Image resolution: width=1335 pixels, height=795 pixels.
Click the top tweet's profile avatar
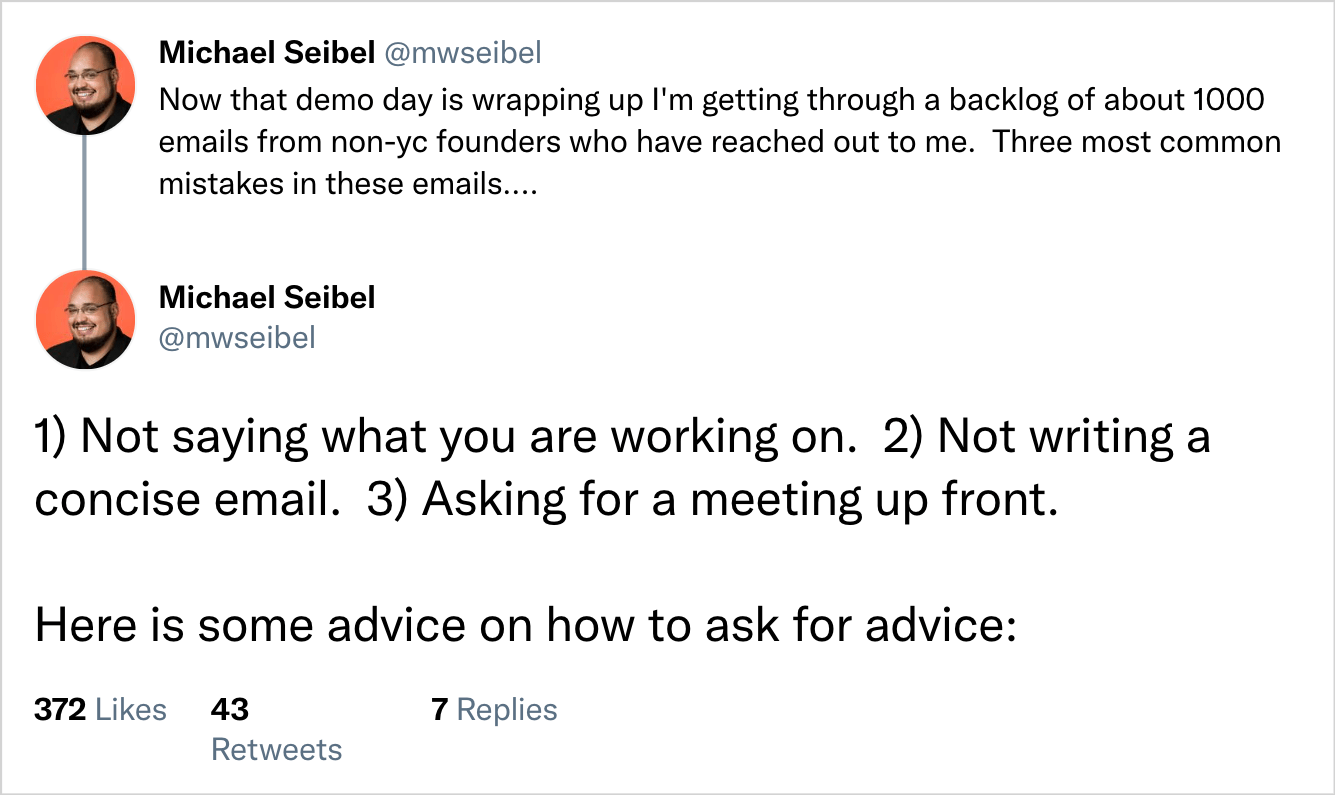coord(84,85)
